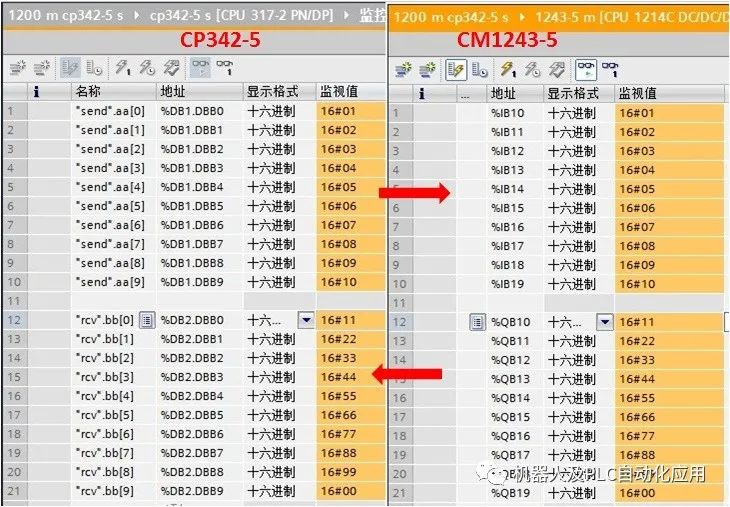The height and width of the screenshot is (507, 730).
Task: Click 监视值 column header in CP342-5 table
Action: click(x=351, y=92)
